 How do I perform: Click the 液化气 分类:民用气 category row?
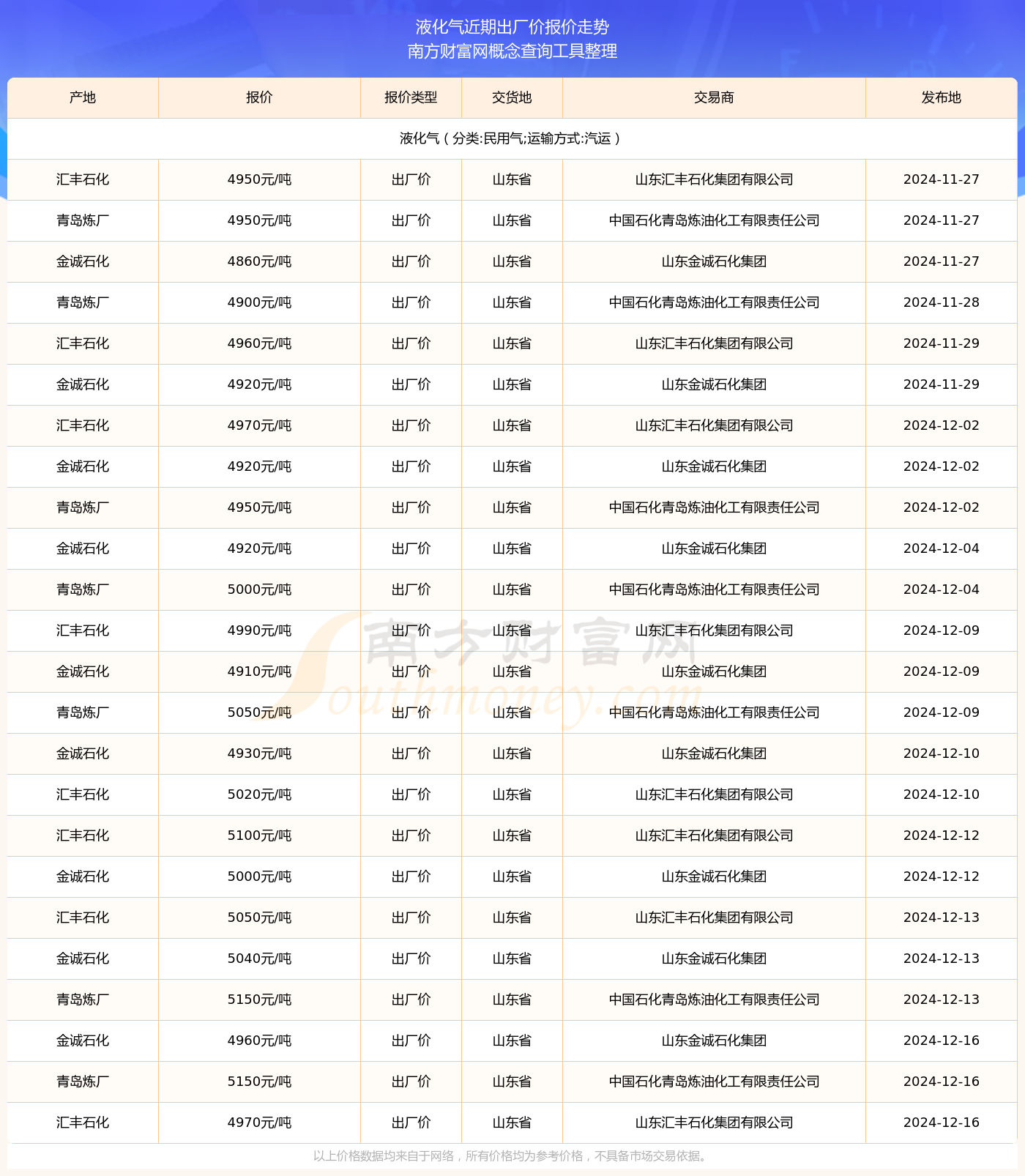(512, 138)
